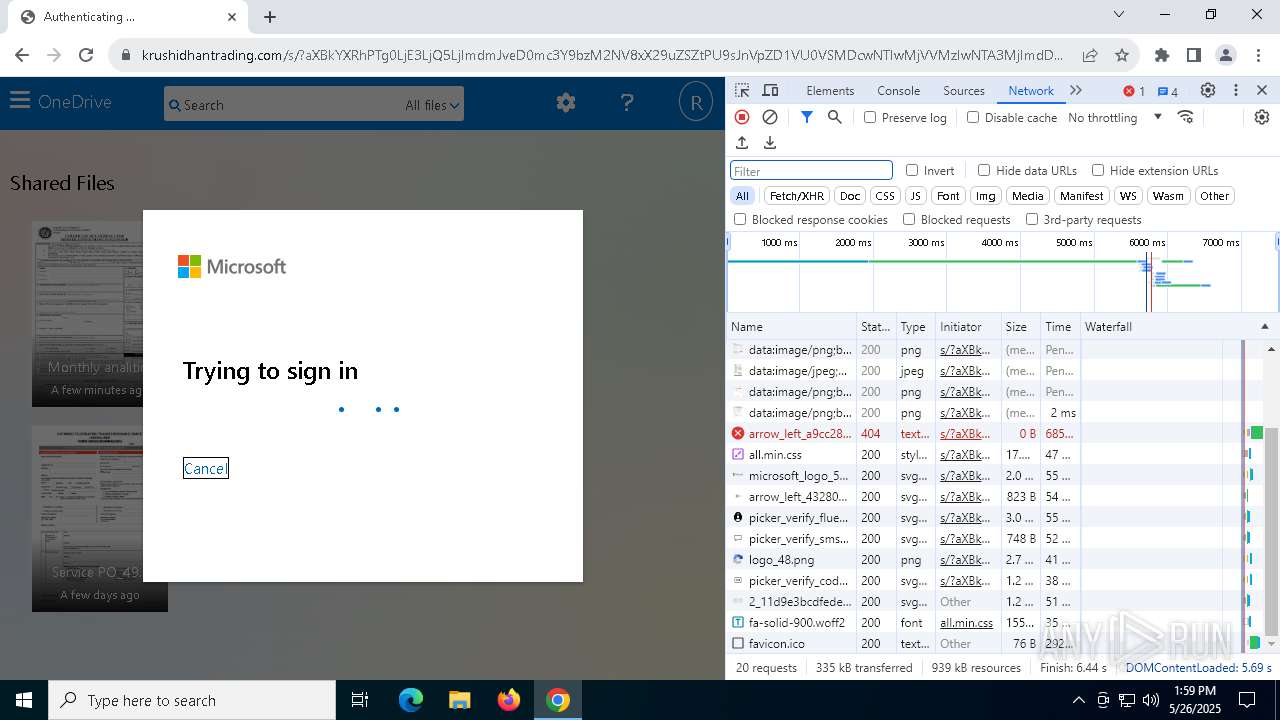The width and height of the screenshot is (1280, 720).
Task: Open the OneDrive hamburger menu
Action: 20,100
